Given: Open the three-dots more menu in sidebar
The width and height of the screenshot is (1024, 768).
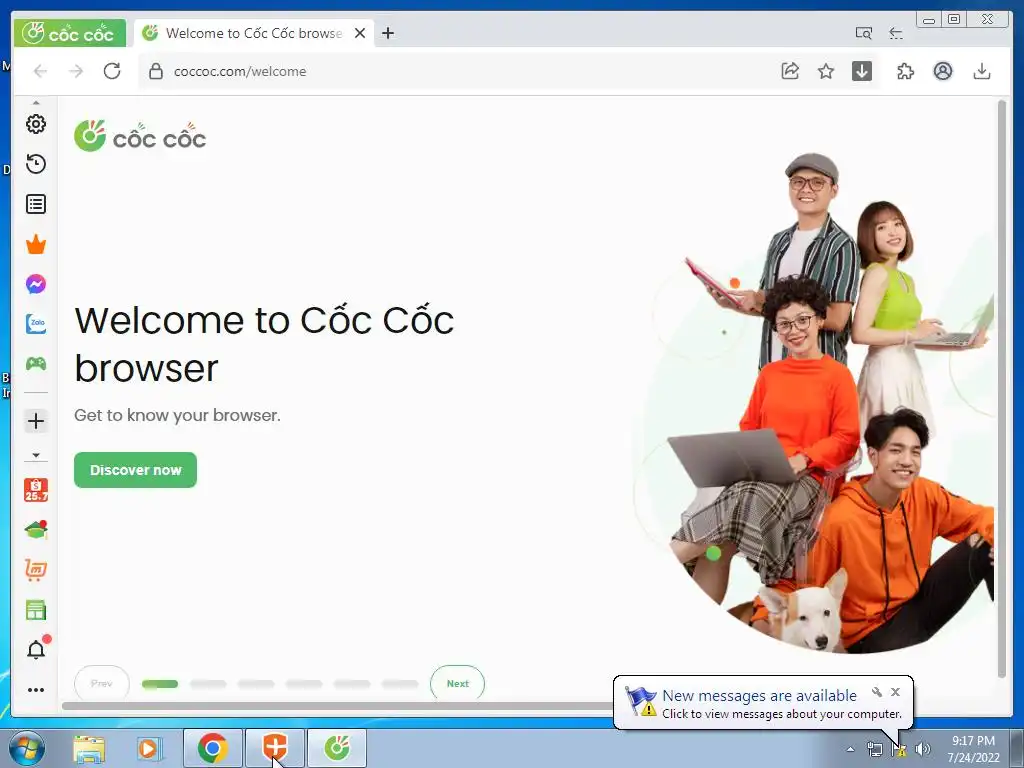Looking at the screenshot, I should 36,690.
